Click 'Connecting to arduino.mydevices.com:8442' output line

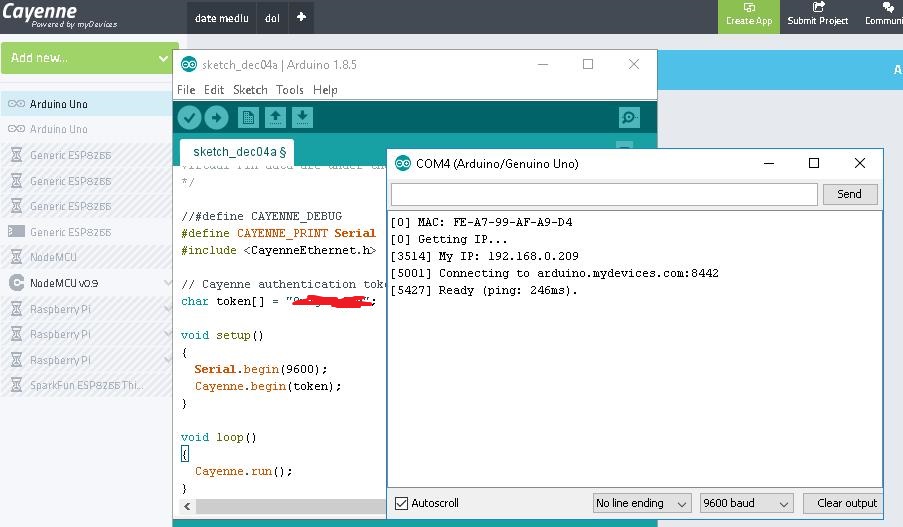coord(555,273)
